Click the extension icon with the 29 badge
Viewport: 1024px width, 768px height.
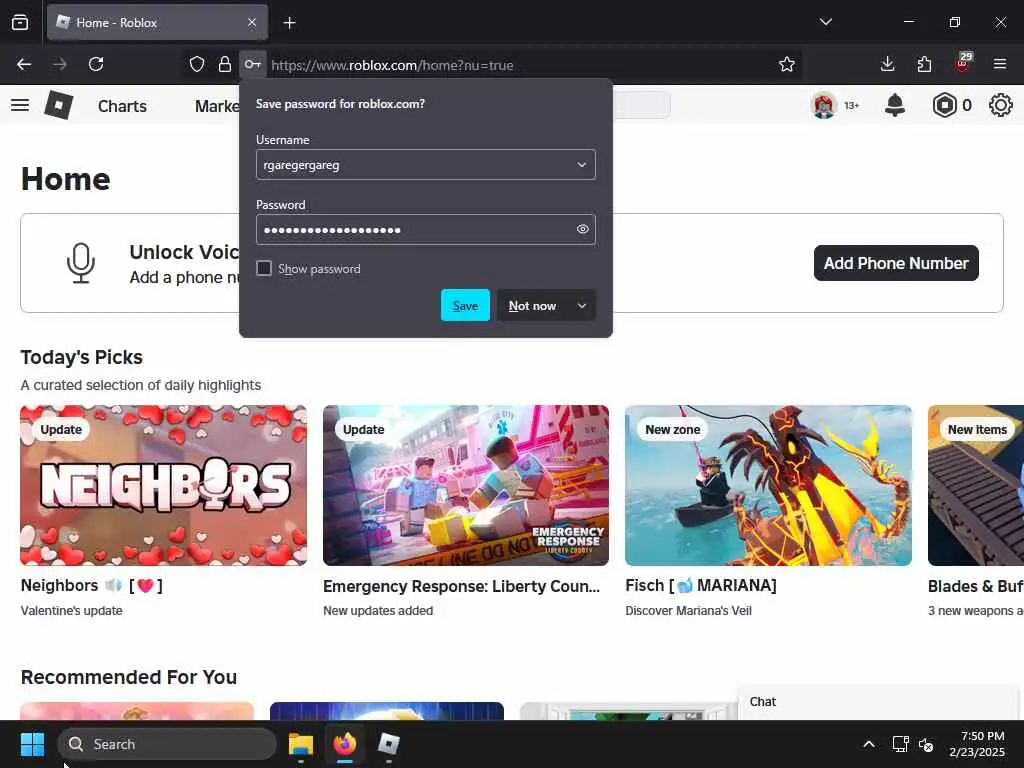click(x=963, y=63)
